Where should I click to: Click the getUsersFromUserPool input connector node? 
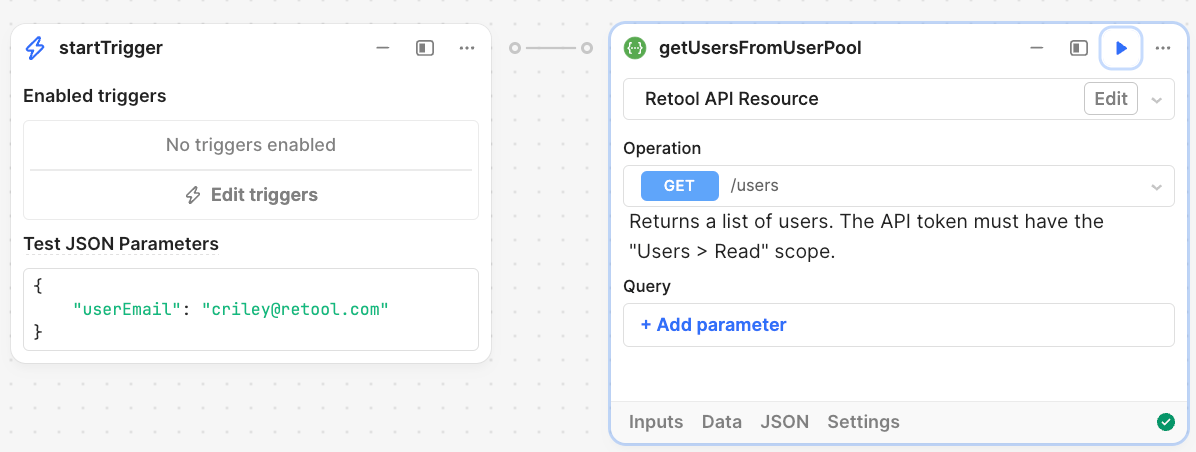pyautogui.click(x=587, y=48)
